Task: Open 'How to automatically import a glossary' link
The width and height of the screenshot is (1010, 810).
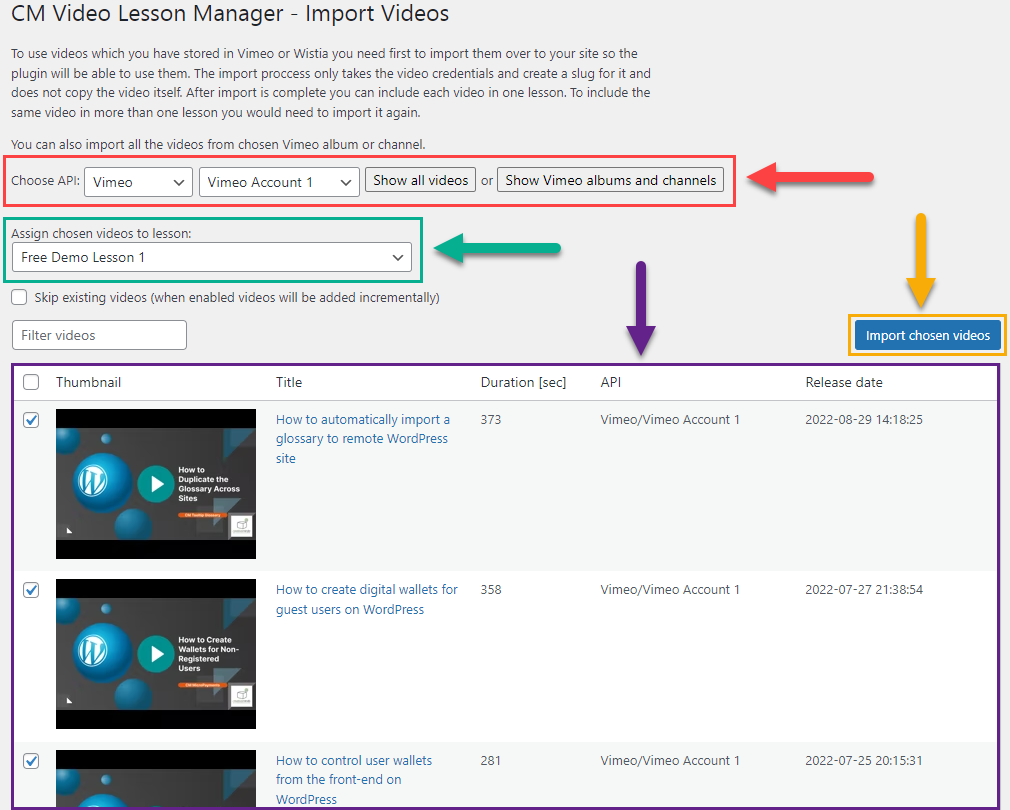Action: 363,438
